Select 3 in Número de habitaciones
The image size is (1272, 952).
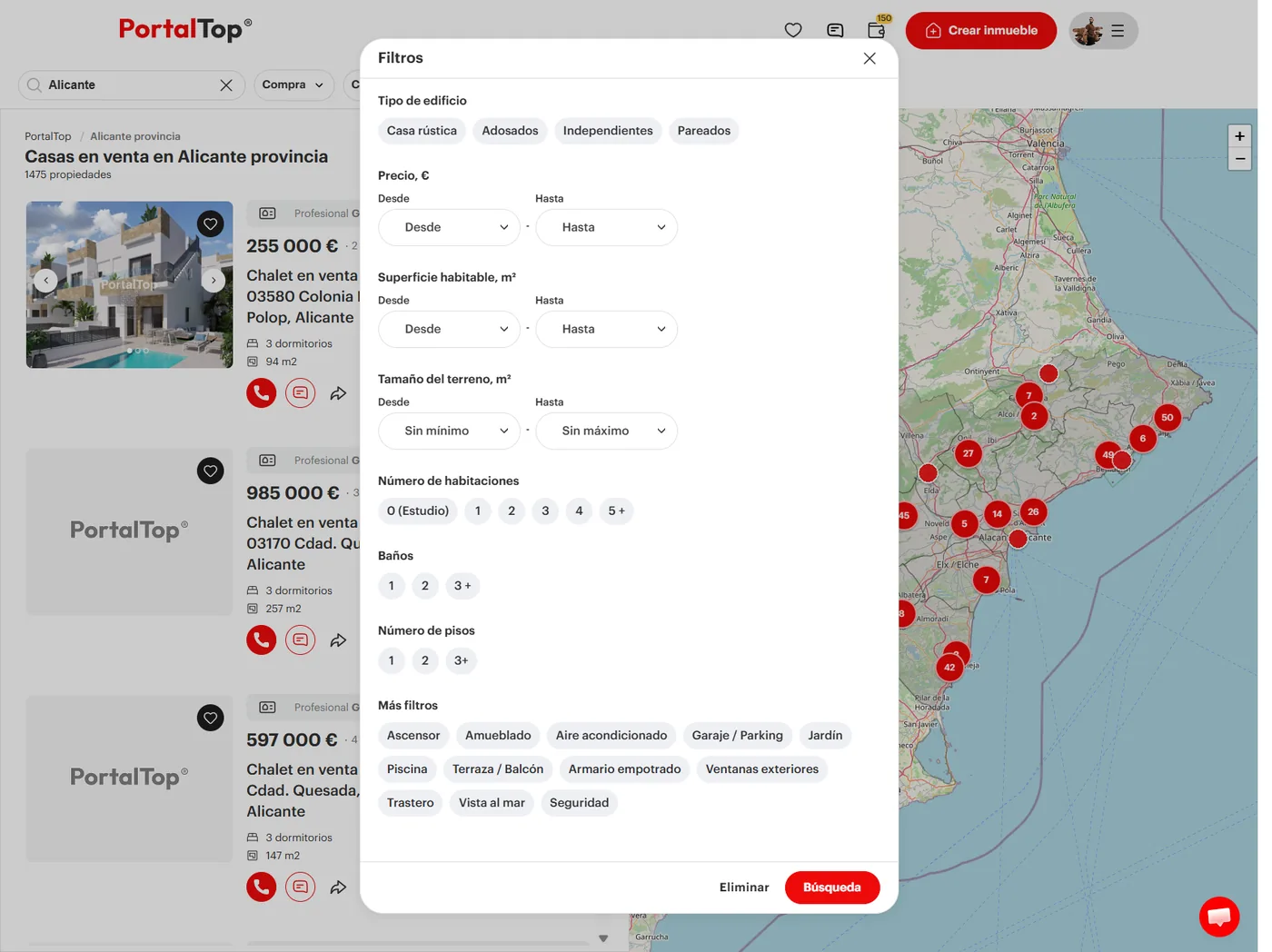coord(545,511)
